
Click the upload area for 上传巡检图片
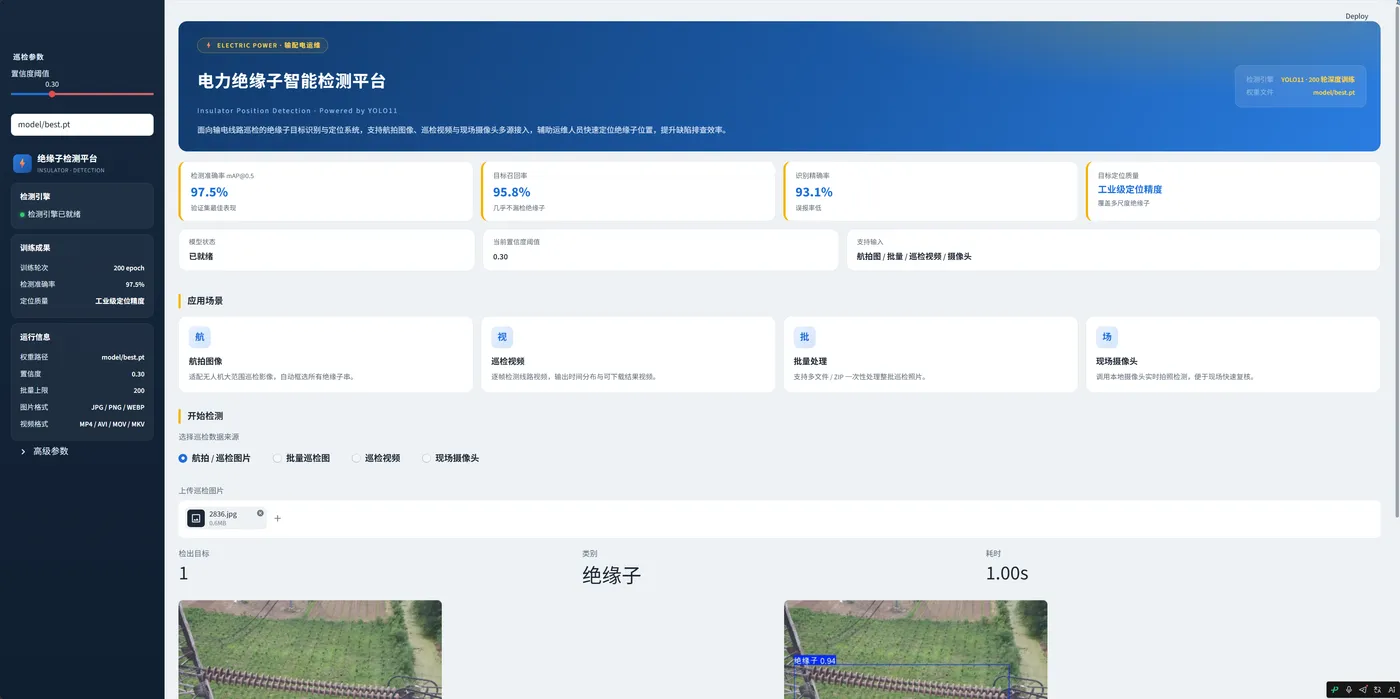coord(779,518)
